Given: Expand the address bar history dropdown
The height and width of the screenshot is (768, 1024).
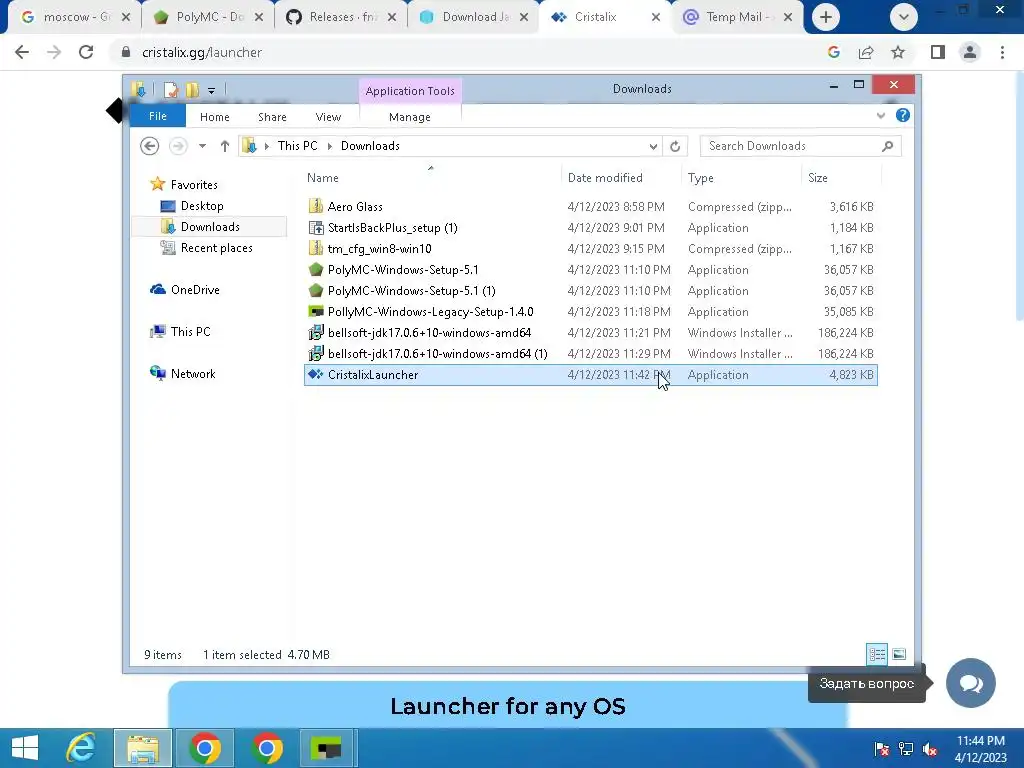Looking at the screenshot, I should point(653,146).
